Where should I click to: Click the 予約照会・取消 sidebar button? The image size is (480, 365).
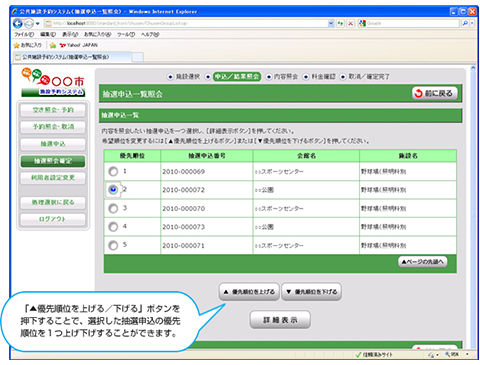tap(53, 127)
